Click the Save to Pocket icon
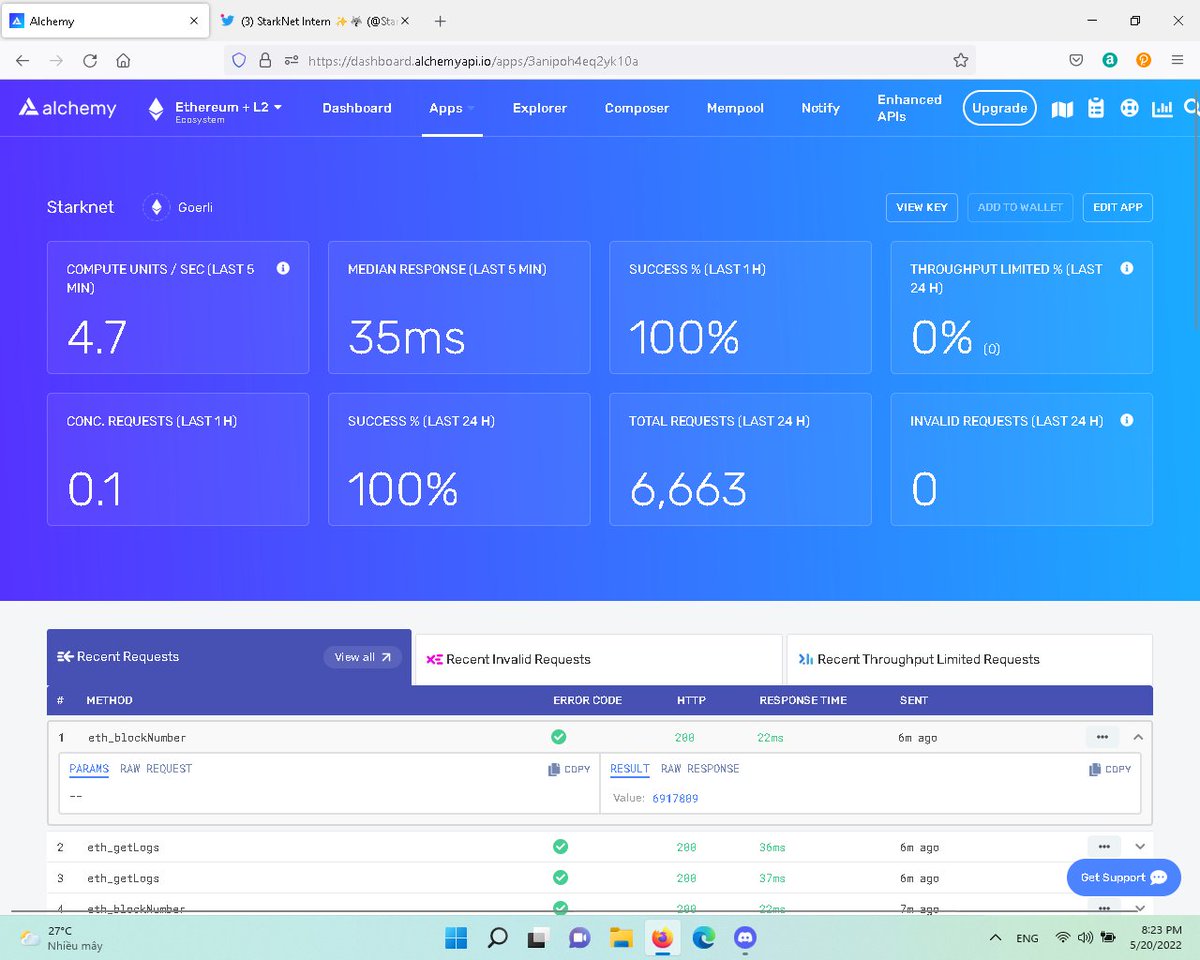 1076,60
